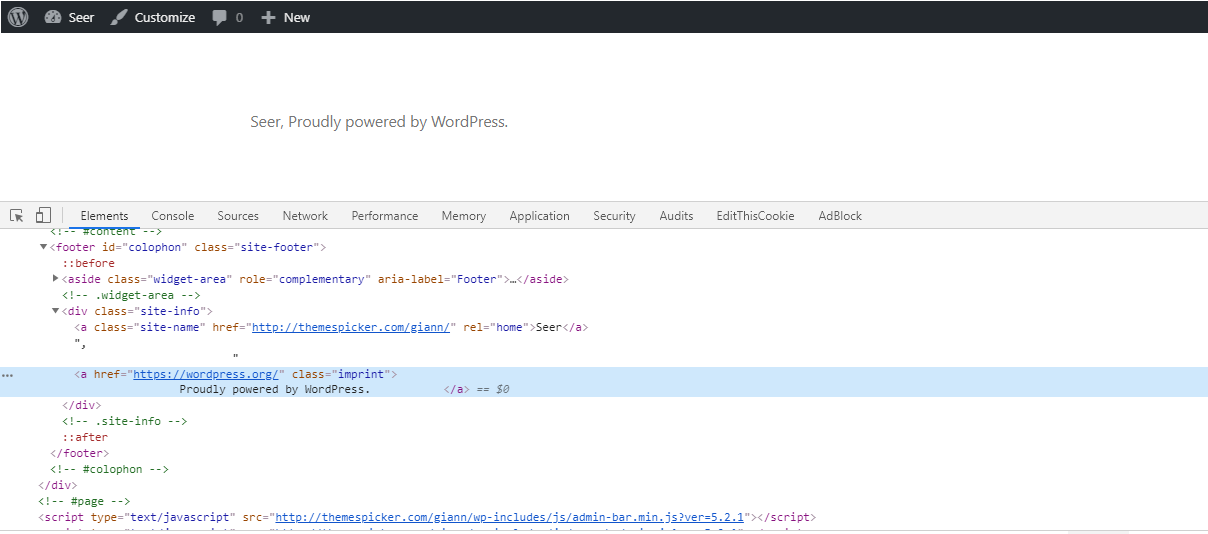
Task: Select the script type="text/javascript" row
Action: tap(427, 517)
